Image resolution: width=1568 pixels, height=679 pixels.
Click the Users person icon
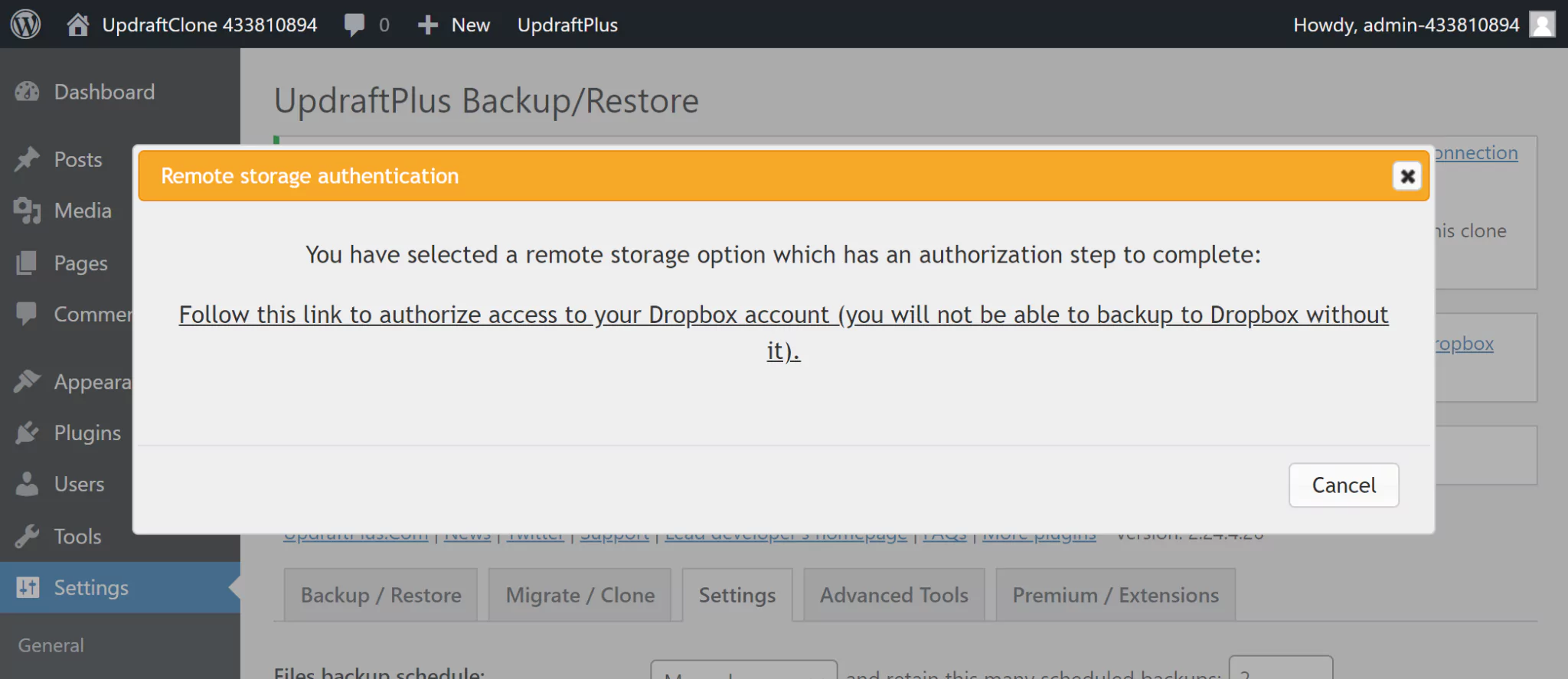click(27, 484)
